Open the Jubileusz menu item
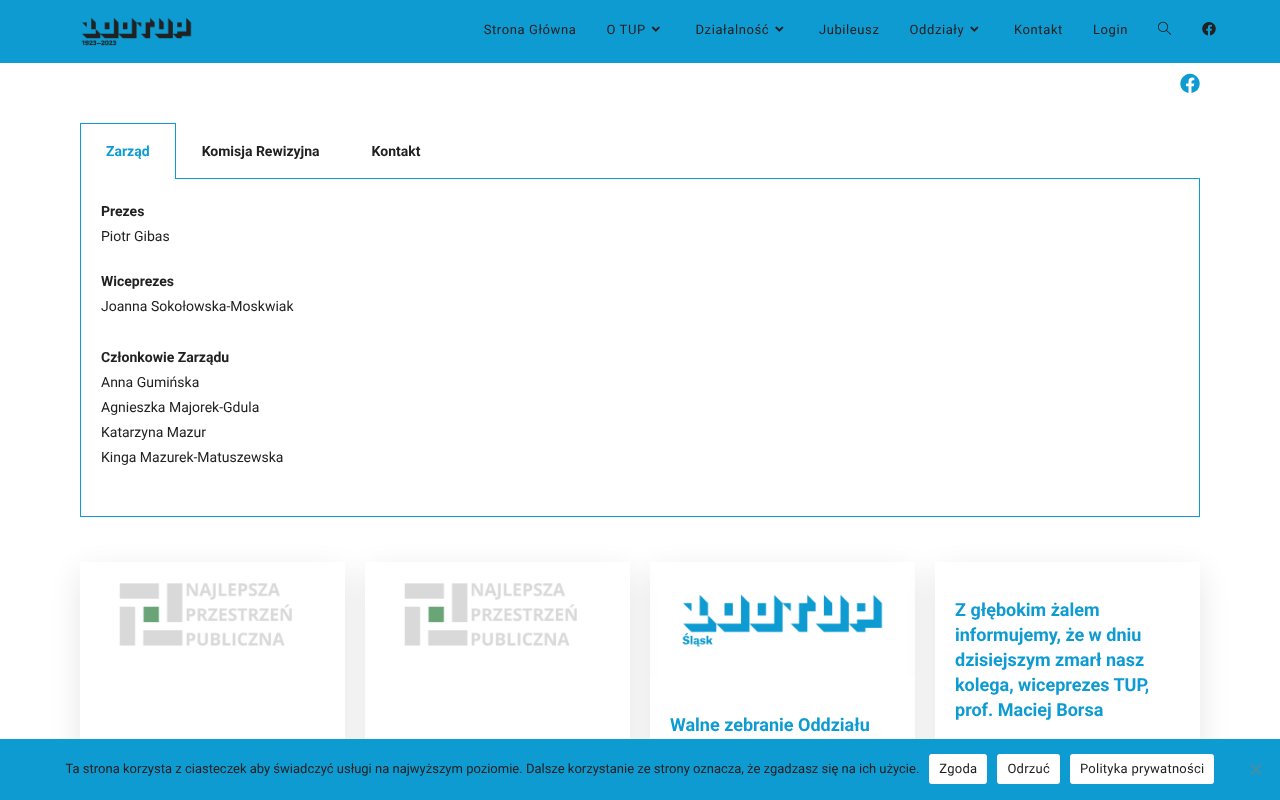 pos(848,29)
